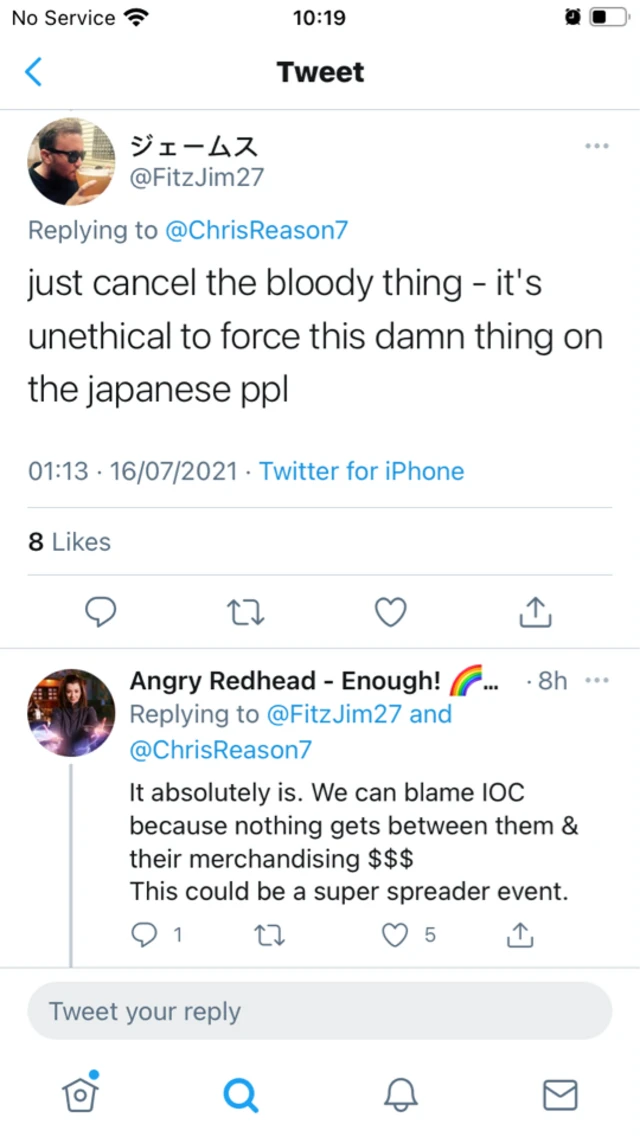Open the Search tab
The image size is (640, 1137).
pyautogui.click(x=240, y=1095)
